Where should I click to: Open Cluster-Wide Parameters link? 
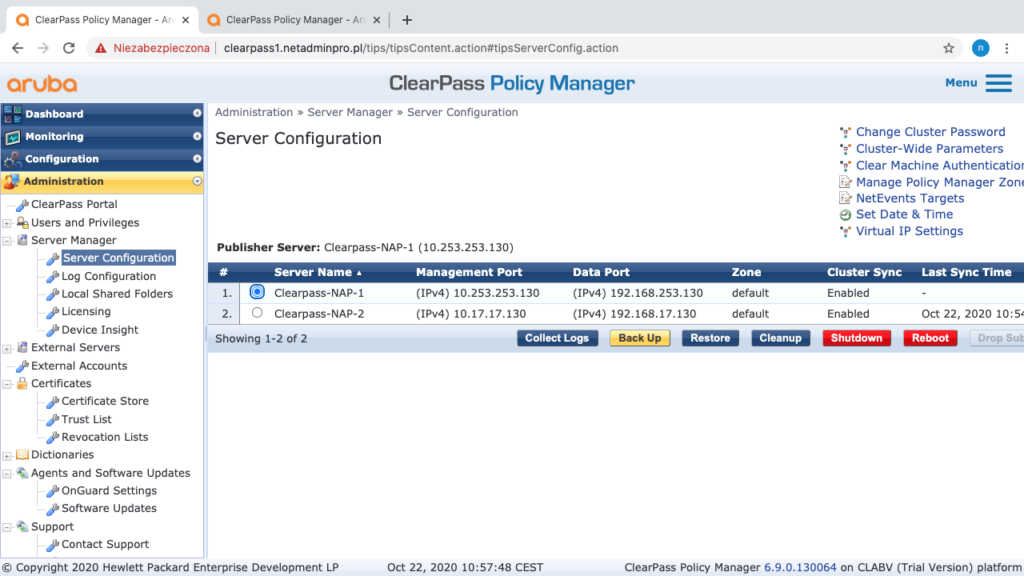929,149
